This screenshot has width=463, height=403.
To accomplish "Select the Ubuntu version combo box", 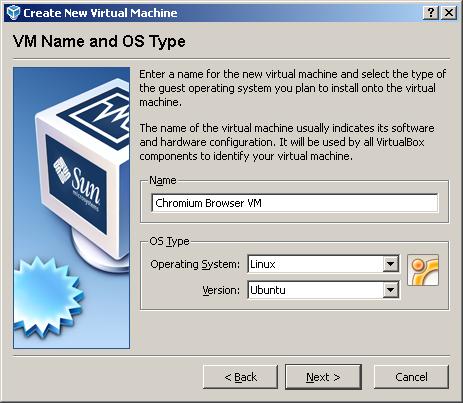I will [x=323, y=290].
